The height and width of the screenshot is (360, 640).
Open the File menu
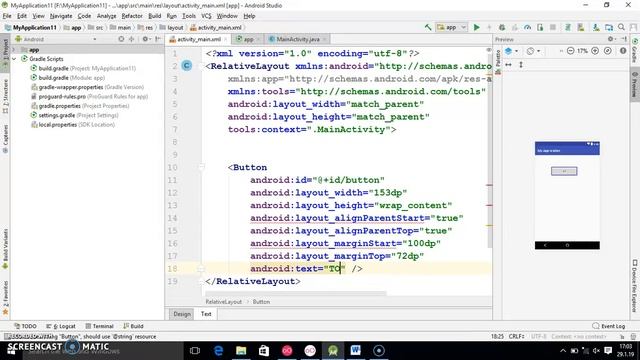[x=7, y=16]
